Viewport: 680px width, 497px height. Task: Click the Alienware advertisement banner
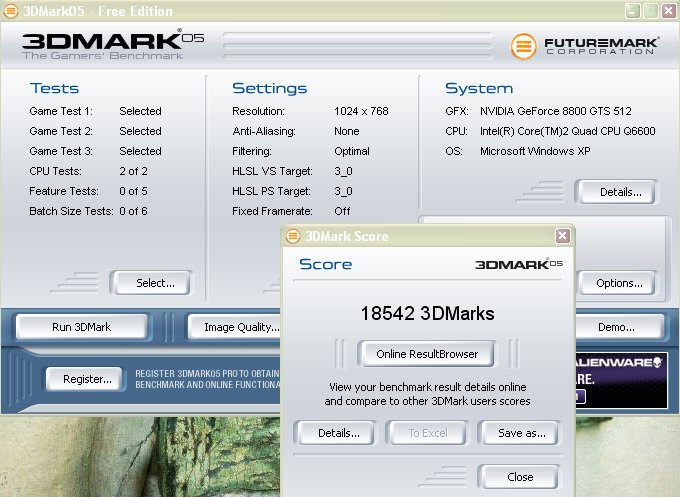tap(621, 381)
